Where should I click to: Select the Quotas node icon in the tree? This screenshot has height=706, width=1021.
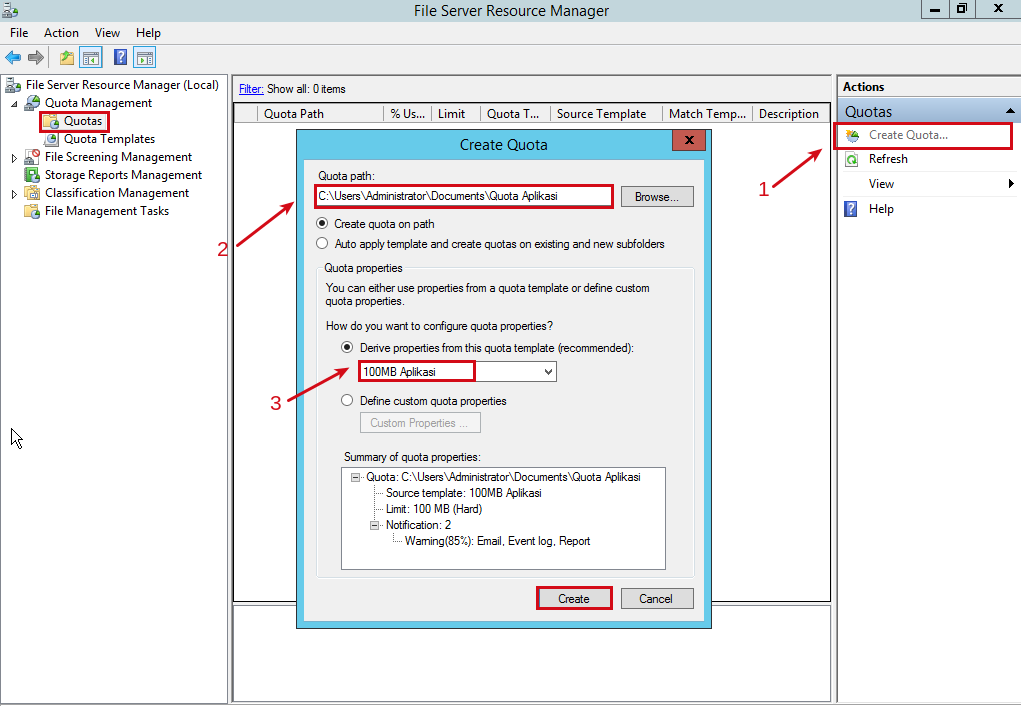click(51, 121)
